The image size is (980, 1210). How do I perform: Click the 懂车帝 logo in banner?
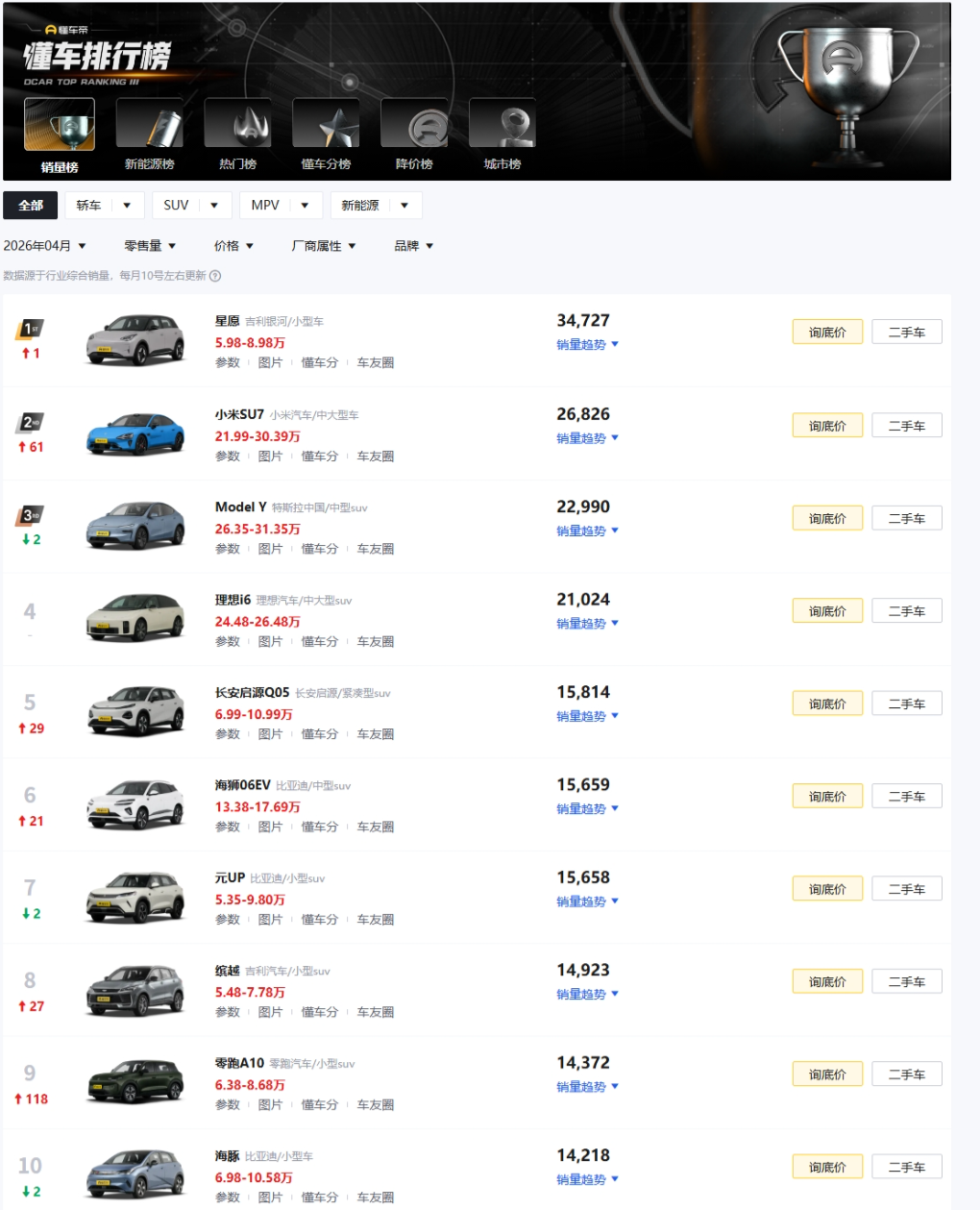[65, 30]
